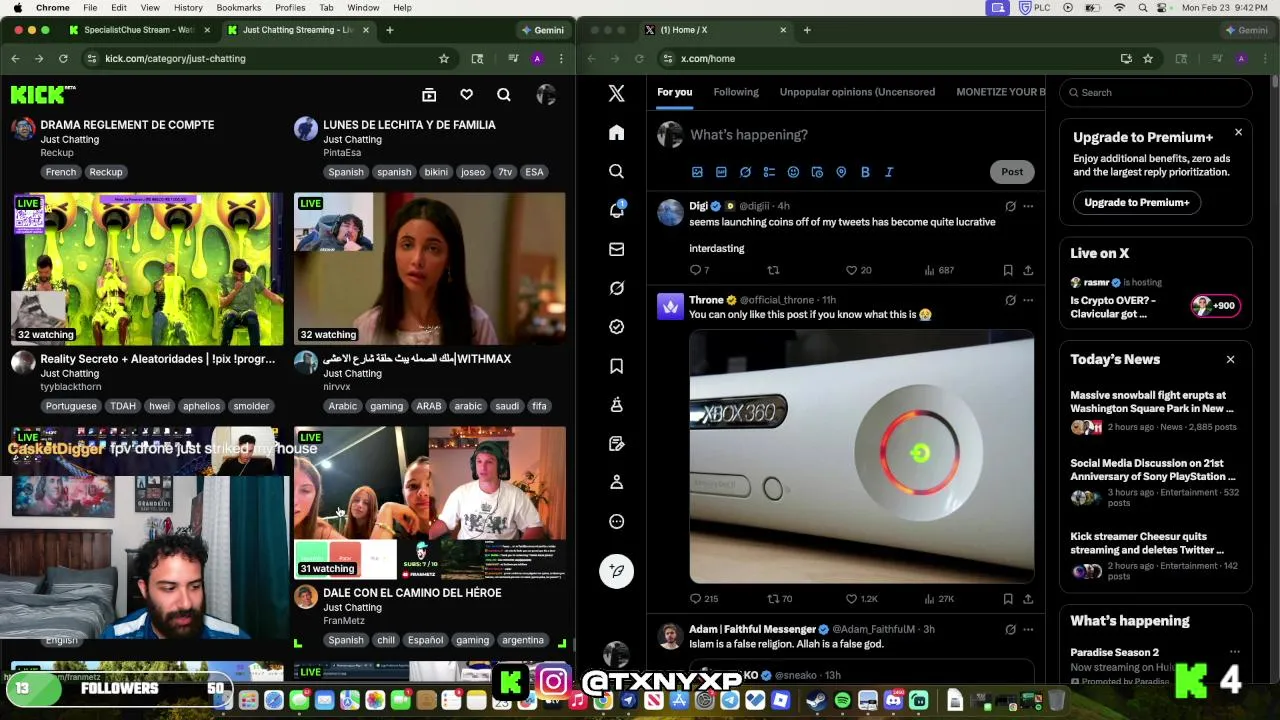Open Massive snowball fight news item
1280x720 pixels.
[1153, 410]
